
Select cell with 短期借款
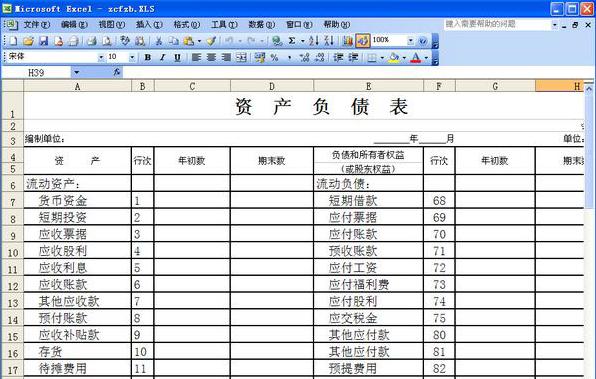pyautogui.click(x=368, y=200)
